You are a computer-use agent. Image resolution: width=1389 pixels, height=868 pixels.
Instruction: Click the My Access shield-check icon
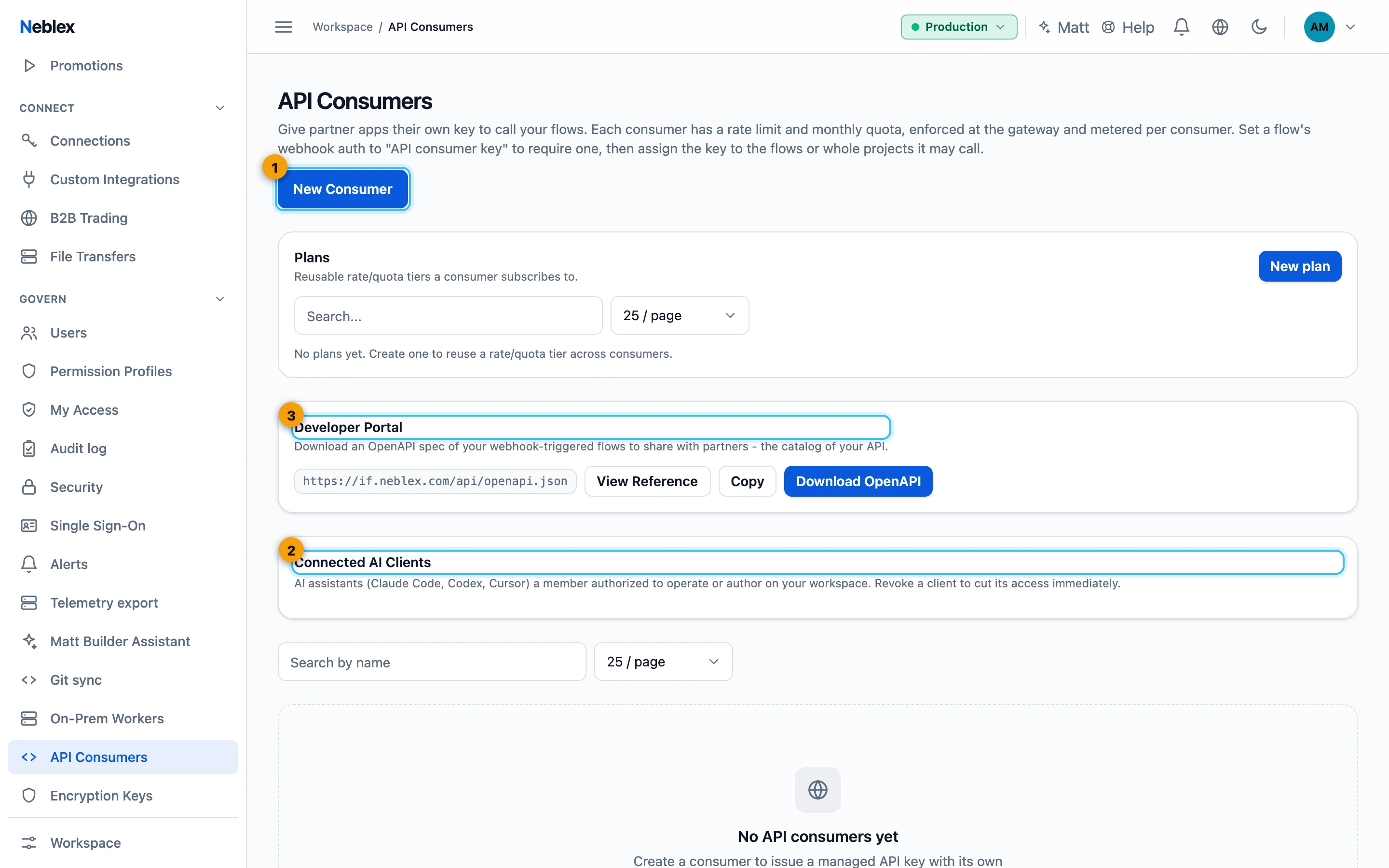click(29, 409)
